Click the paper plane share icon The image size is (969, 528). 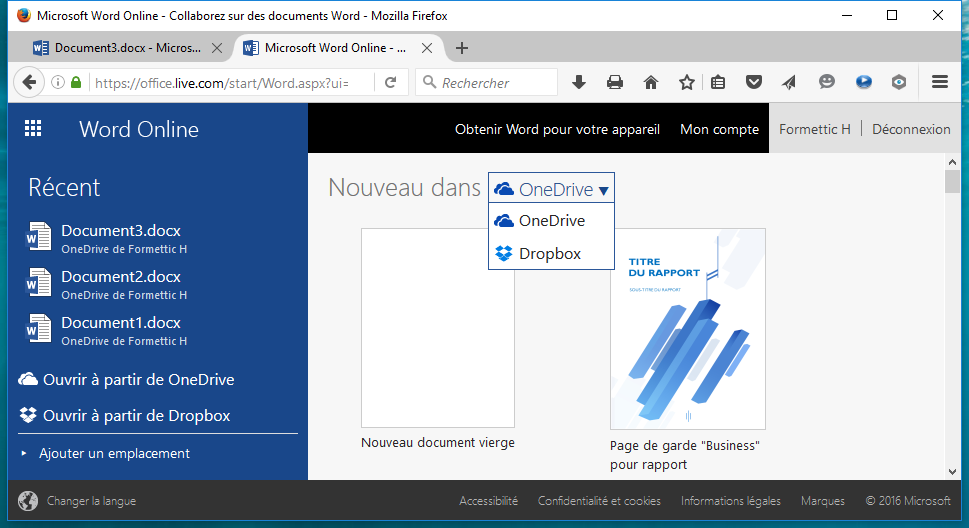point(789,82)
